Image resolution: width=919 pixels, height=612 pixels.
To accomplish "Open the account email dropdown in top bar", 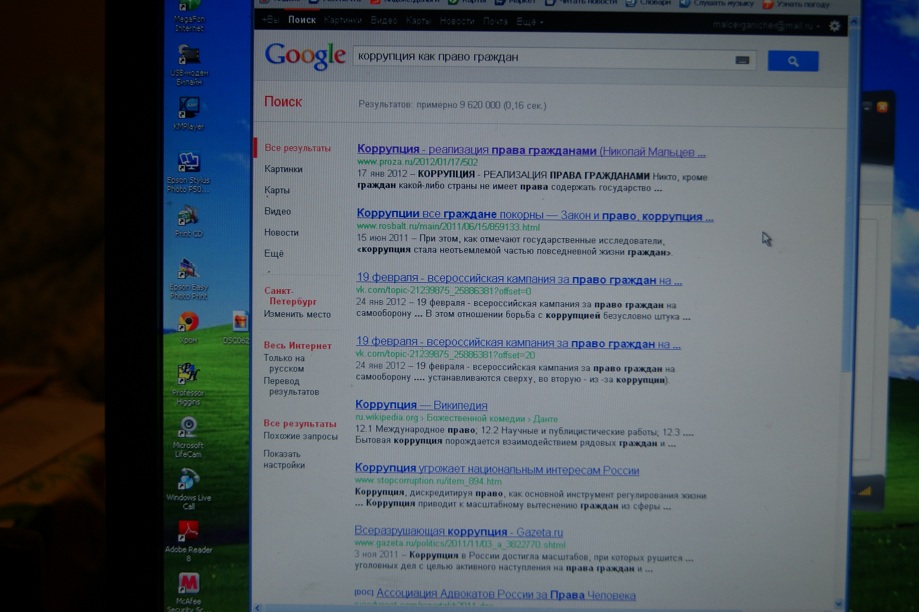I will 766,26.
